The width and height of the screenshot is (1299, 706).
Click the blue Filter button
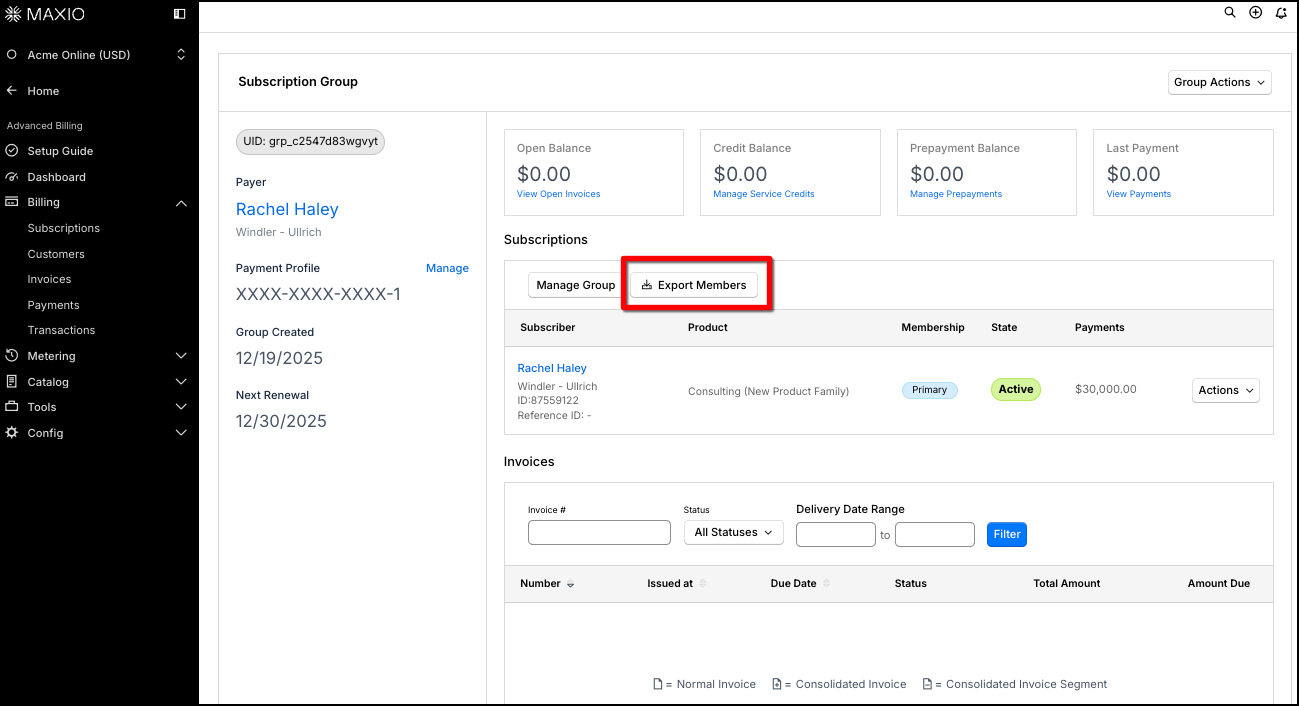(1007, 534)
